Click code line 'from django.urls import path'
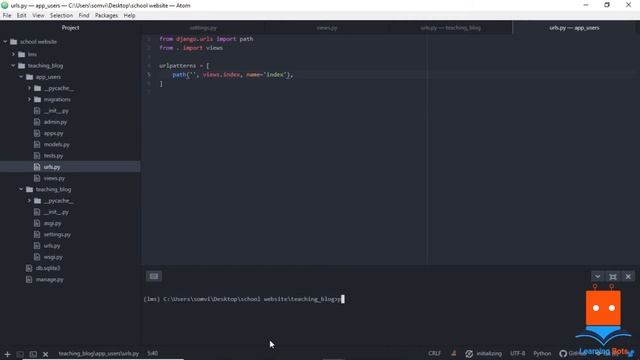The width and height of the screenshot is (640, 360). 206,39
